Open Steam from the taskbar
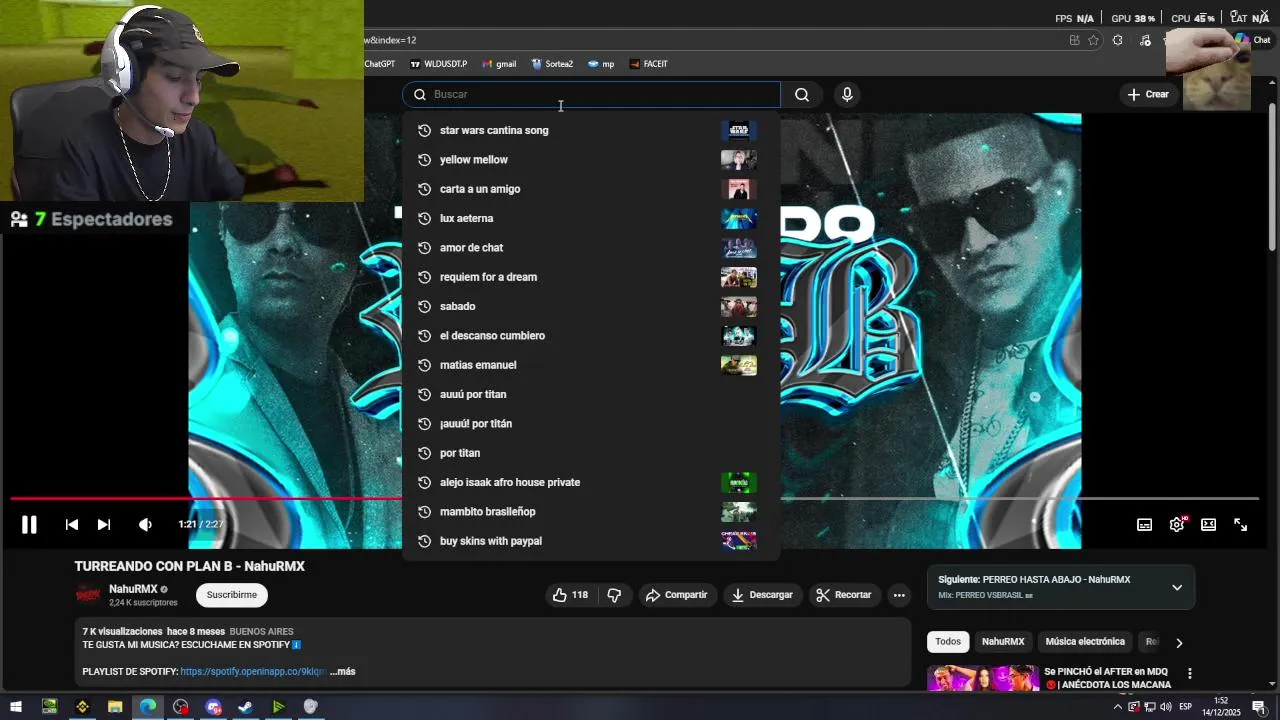Viewport: 1280px width, 720px height. pyautogui.click(x=245, y=707)
